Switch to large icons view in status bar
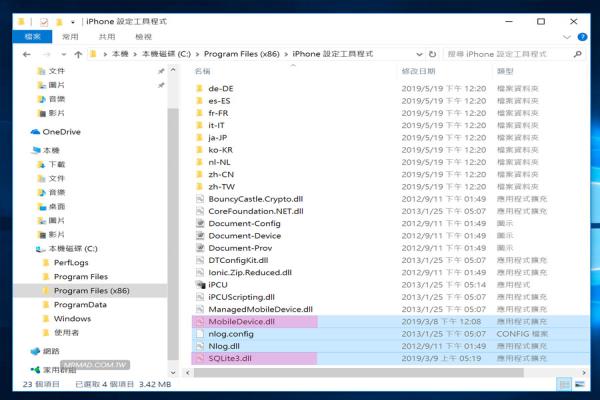Screen dimensions: 600x400 [580, 384]
